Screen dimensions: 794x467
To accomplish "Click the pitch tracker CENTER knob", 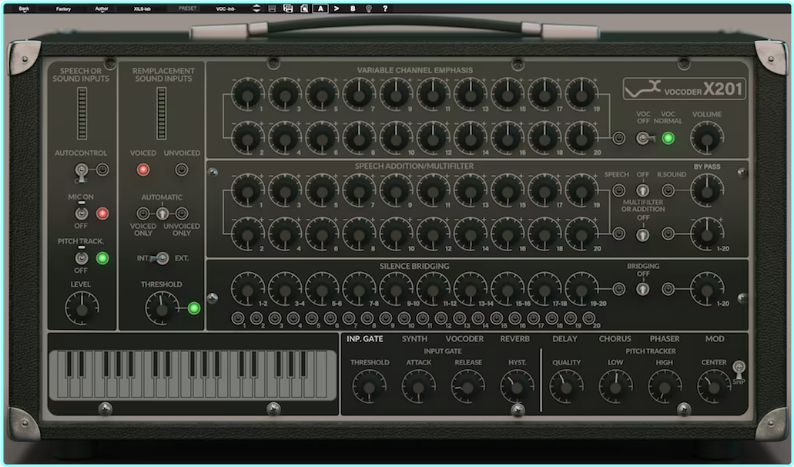I will [713, 387].
